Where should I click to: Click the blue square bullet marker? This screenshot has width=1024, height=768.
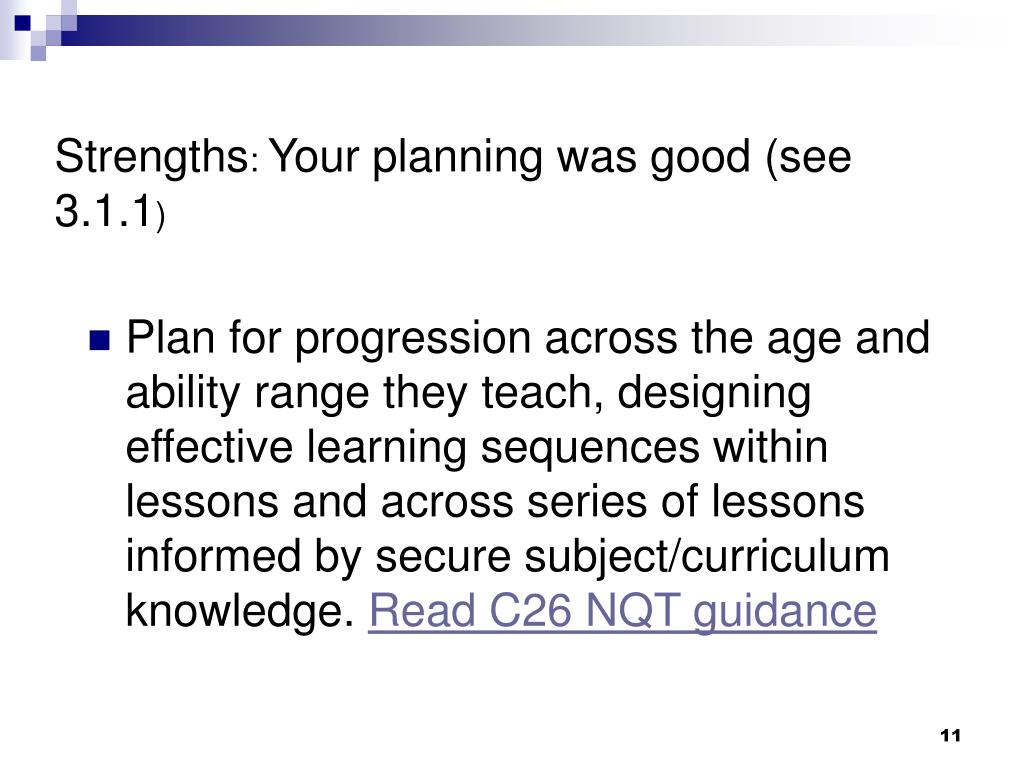click(99, 340)
